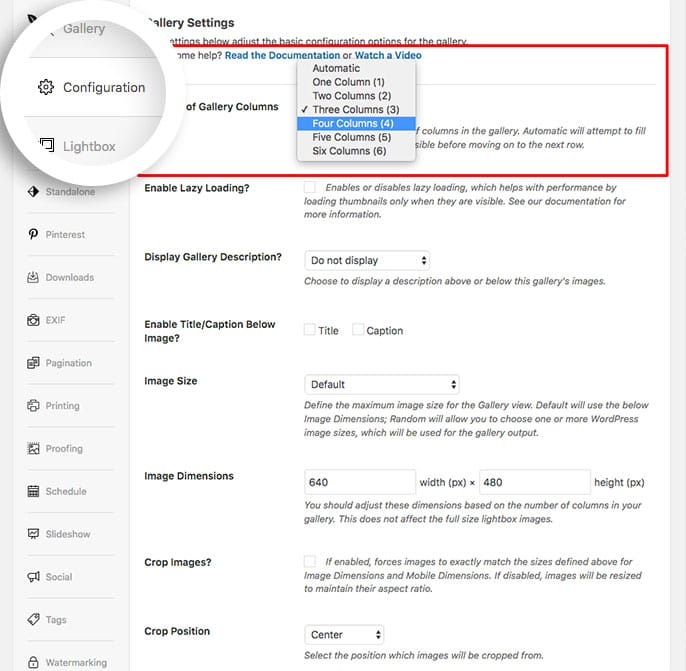Screen dimensions: 686x671
Task: Click the image height field 480
Action: tap(535, 482)
